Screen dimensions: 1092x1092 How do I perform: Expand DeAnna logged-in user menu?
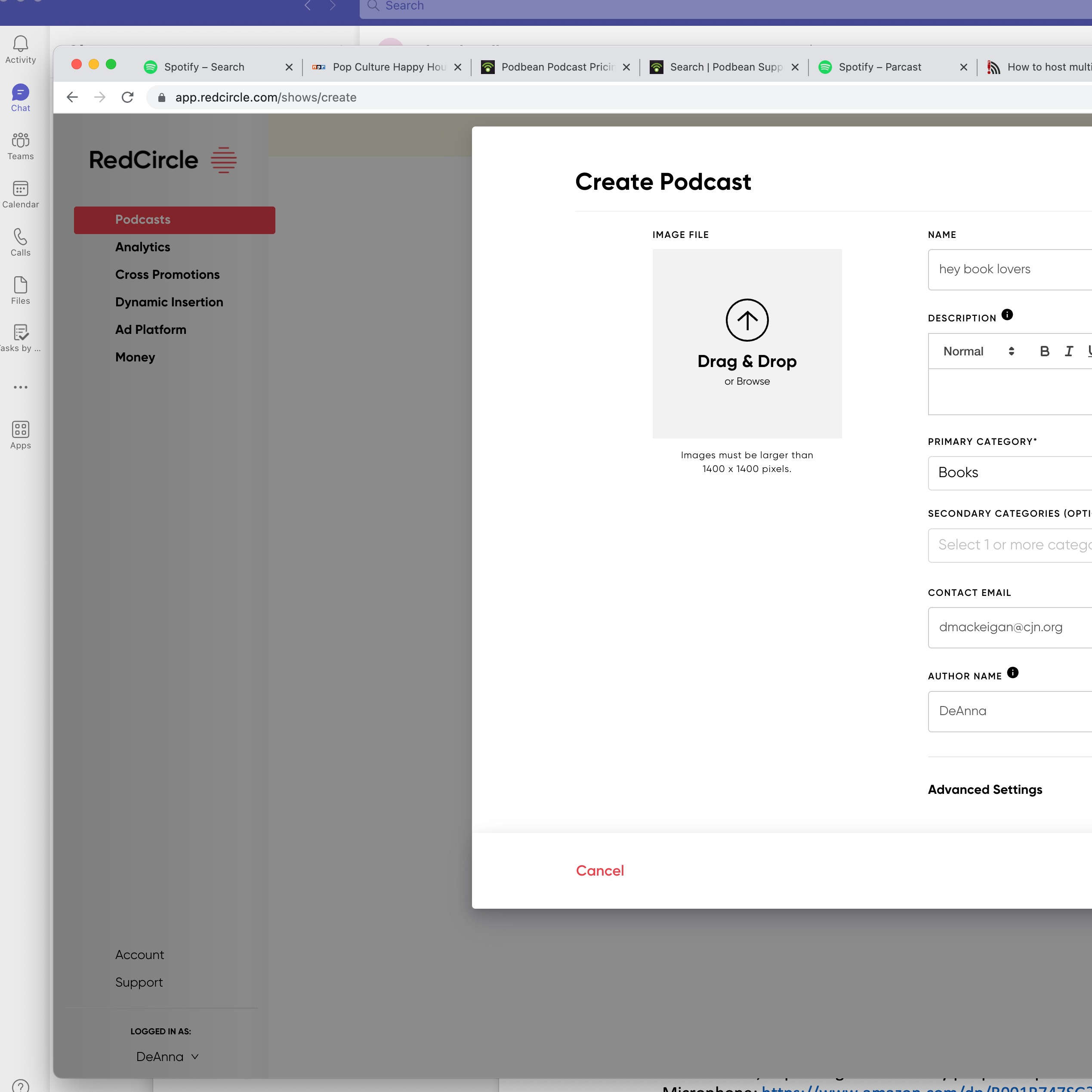tap(167, 1056)
